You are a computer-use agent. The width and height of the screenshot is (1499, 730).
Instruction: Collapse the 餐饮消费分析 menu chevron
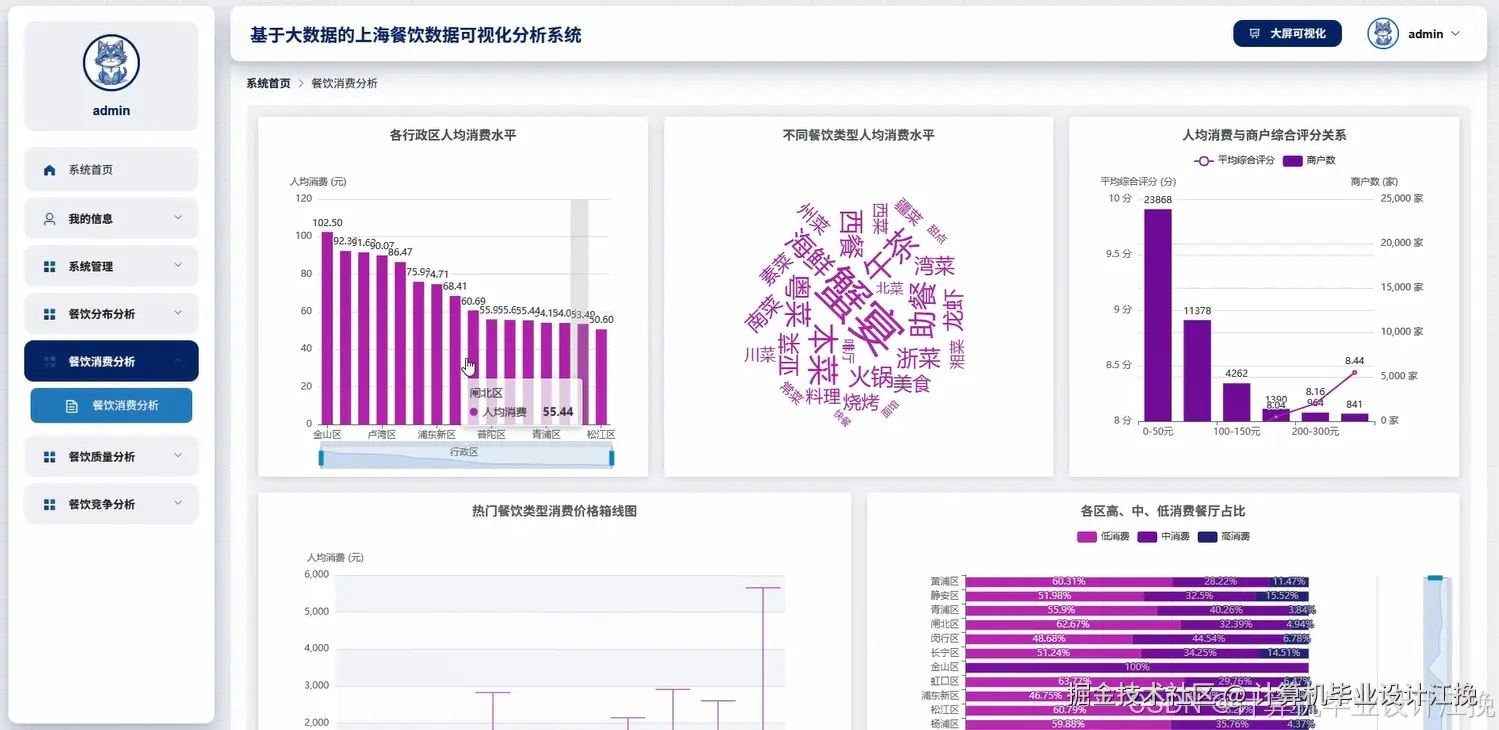pos(178,361)
